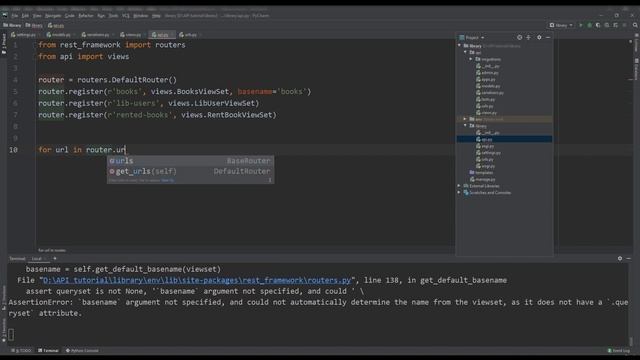Open the Event Log
Screen dimensions: 640x360
coord(619,351)
